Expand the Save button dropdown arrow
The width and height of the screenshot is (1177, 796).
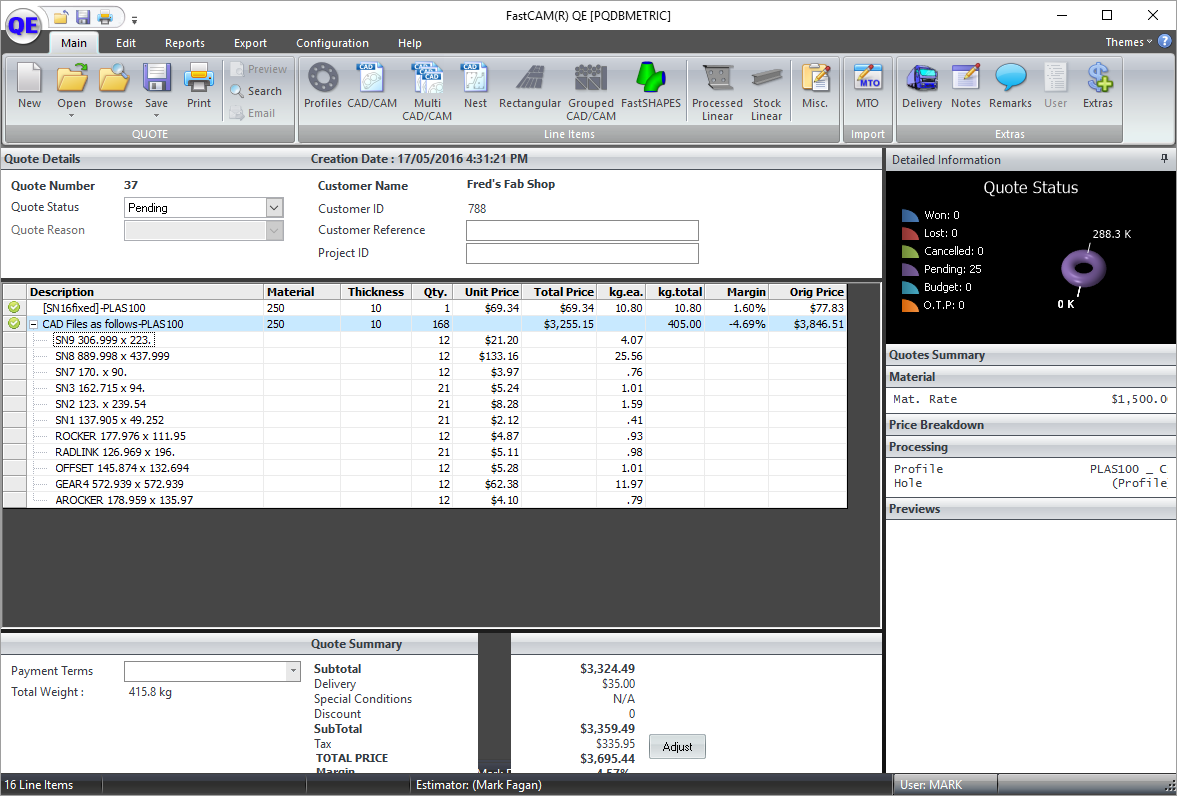(x=156, y=116)
